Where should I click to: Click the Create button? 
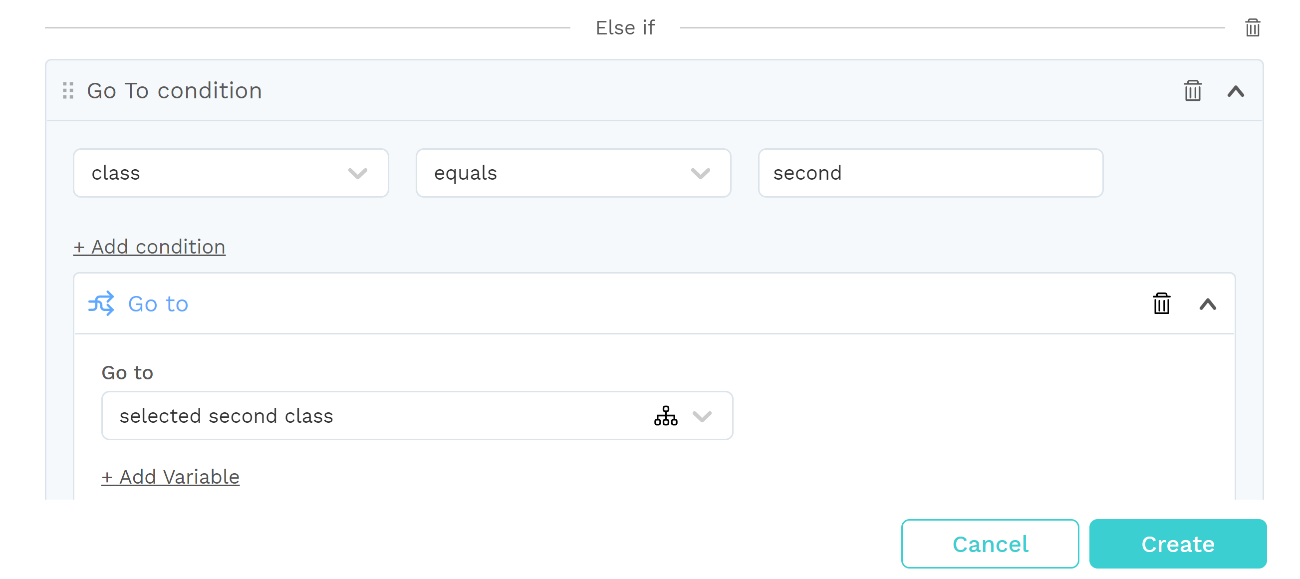point(1178,544)
